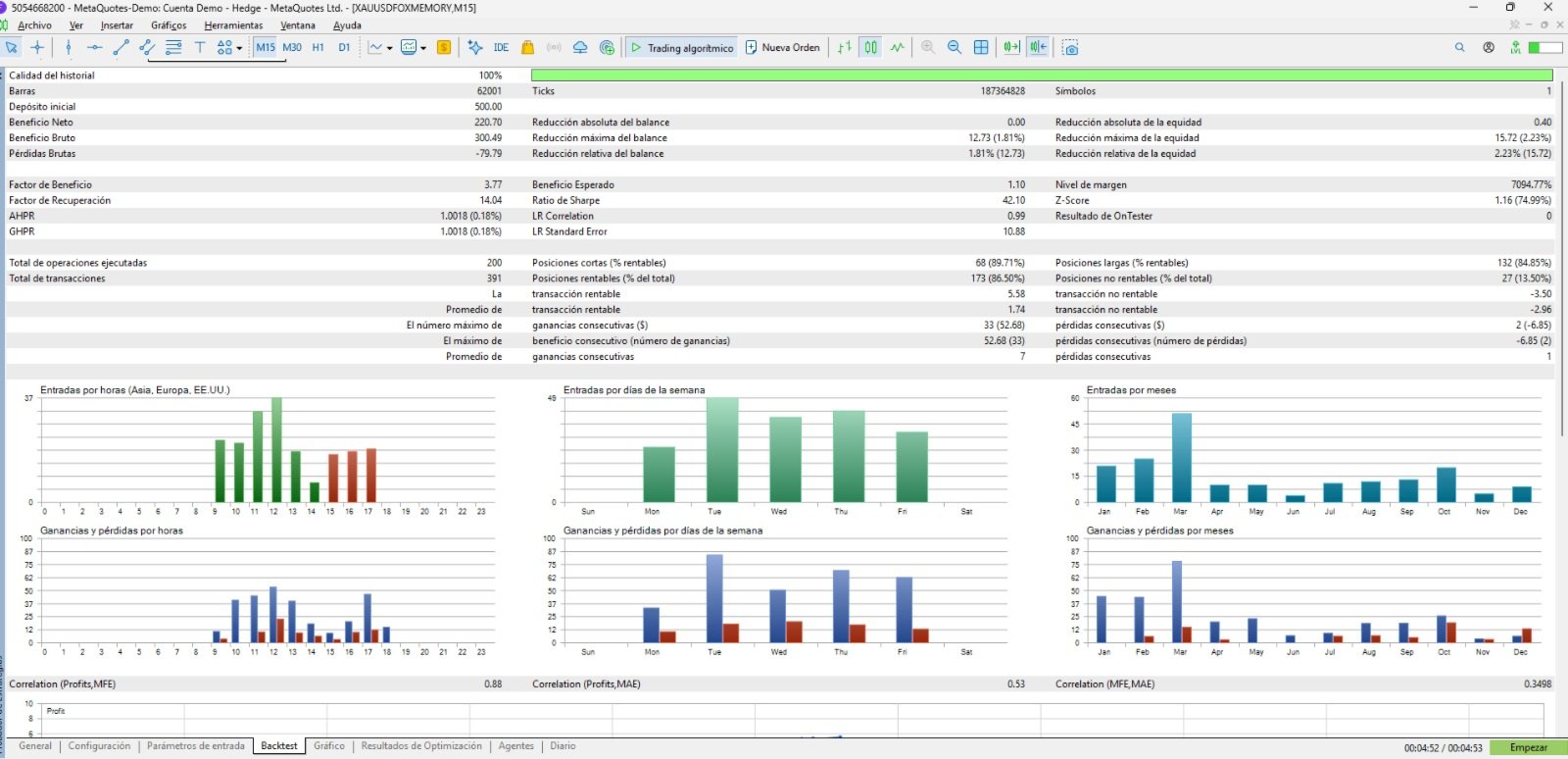Pick the vertical line drawing tool
The width and height of the screenshot is (1568, 759).
point(68,47)
